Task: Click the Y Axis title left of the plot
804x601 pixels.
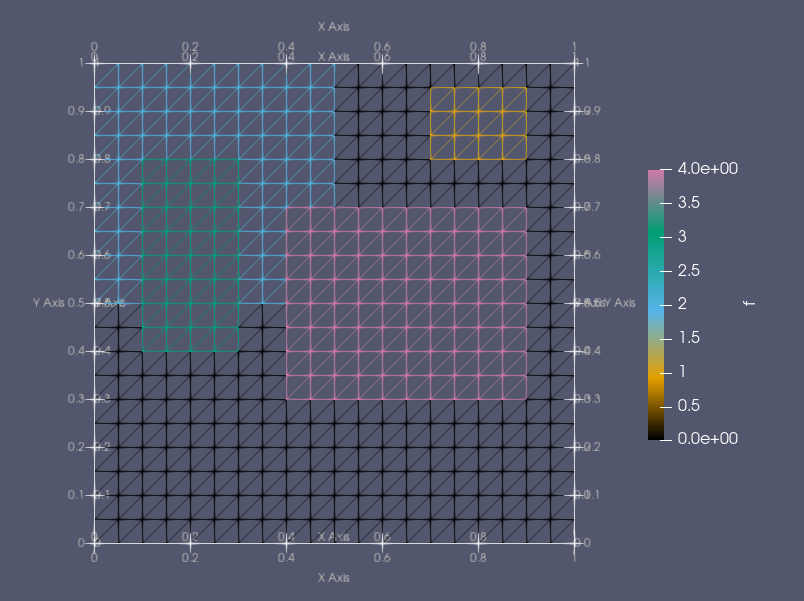Action: coord(49,303)
